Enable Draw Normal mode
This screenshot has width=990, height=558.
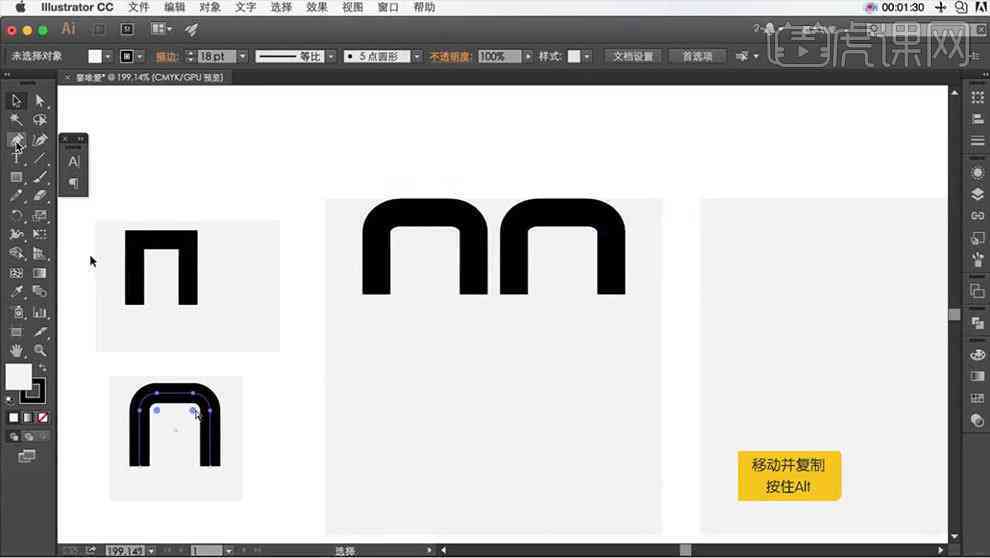click(14, 436)
